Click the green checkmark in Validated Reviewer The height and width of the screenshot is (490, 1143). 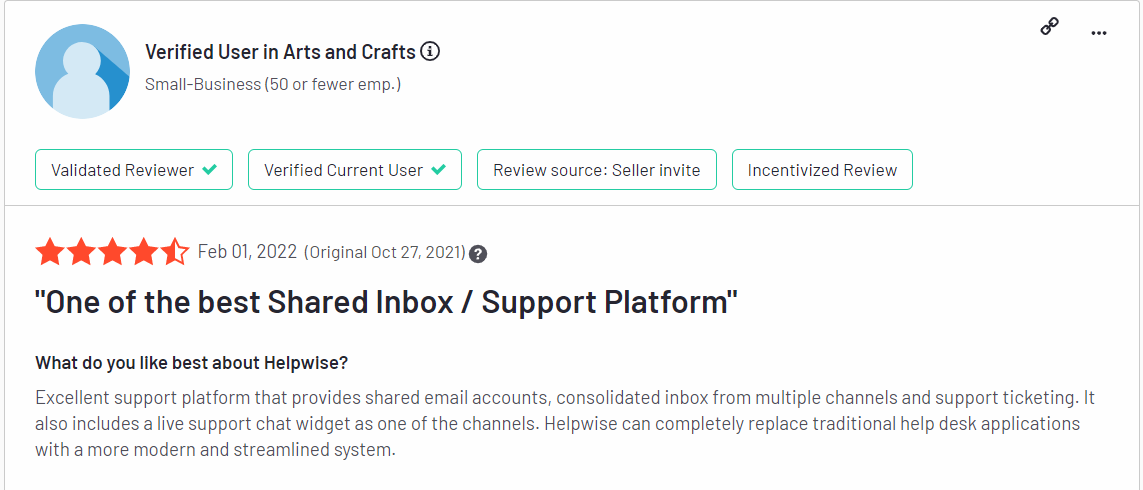pos(210,170)
